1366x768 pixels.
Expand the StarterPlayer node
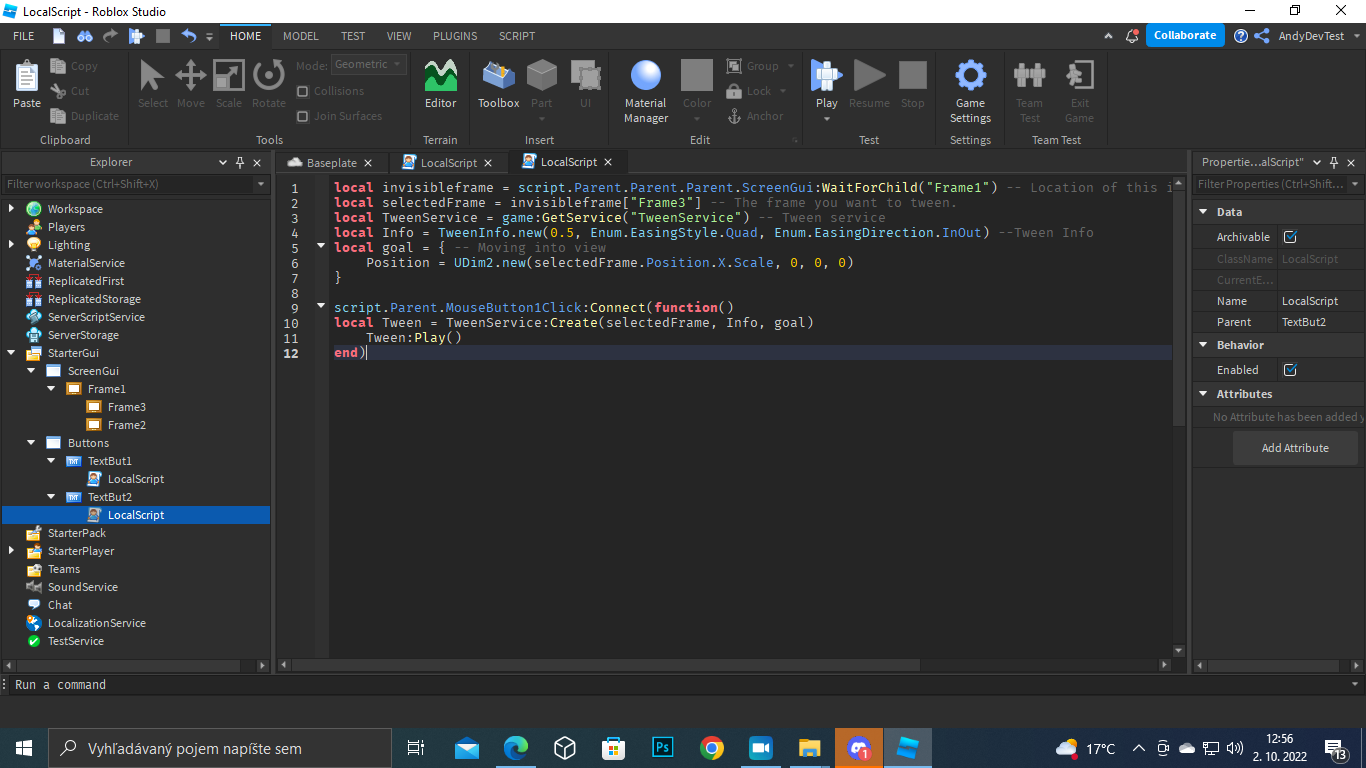point(11,551)
